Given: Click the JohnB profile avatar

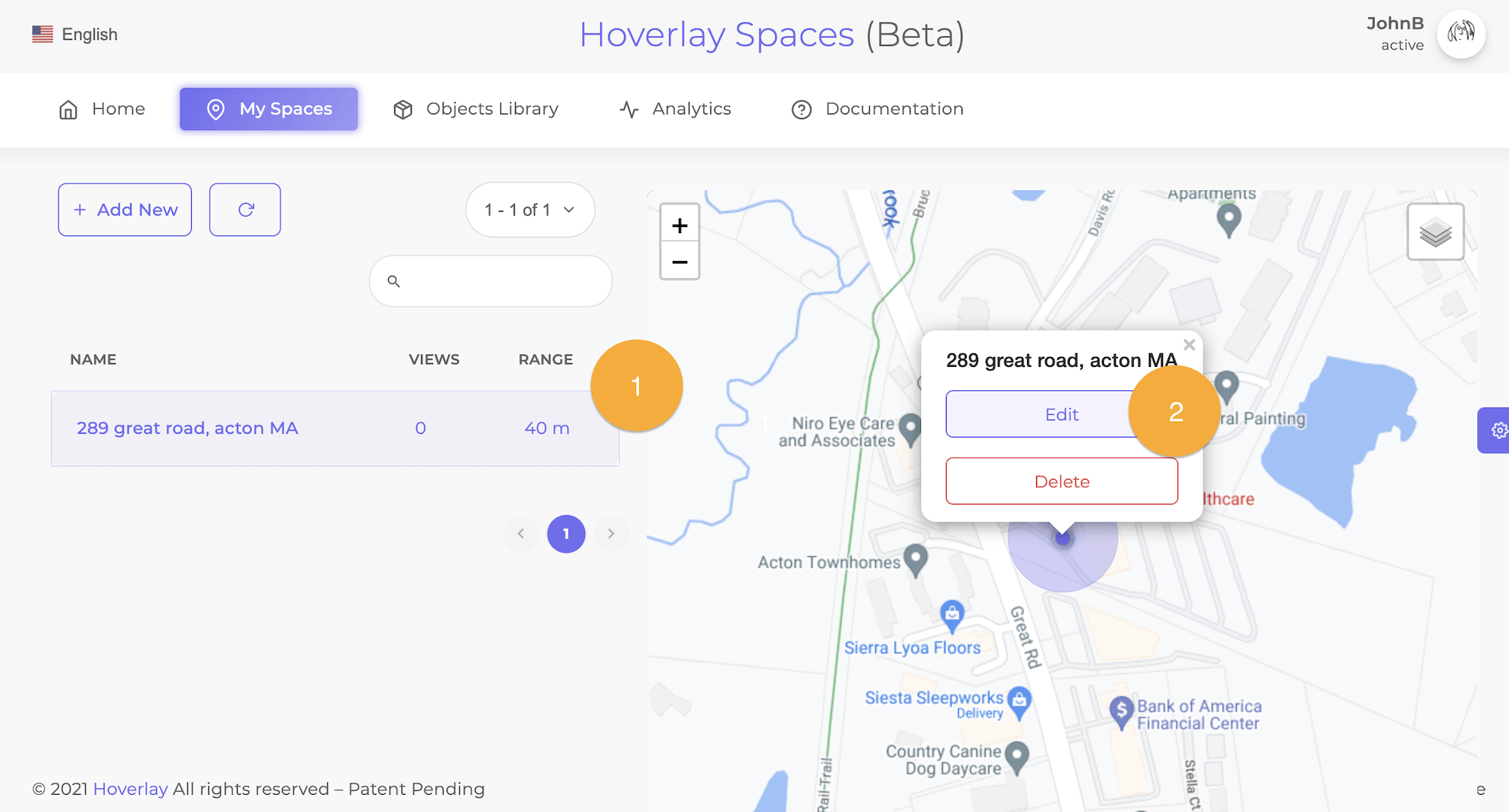Looking at the screenshot, I should click(x=1461, y=34).
